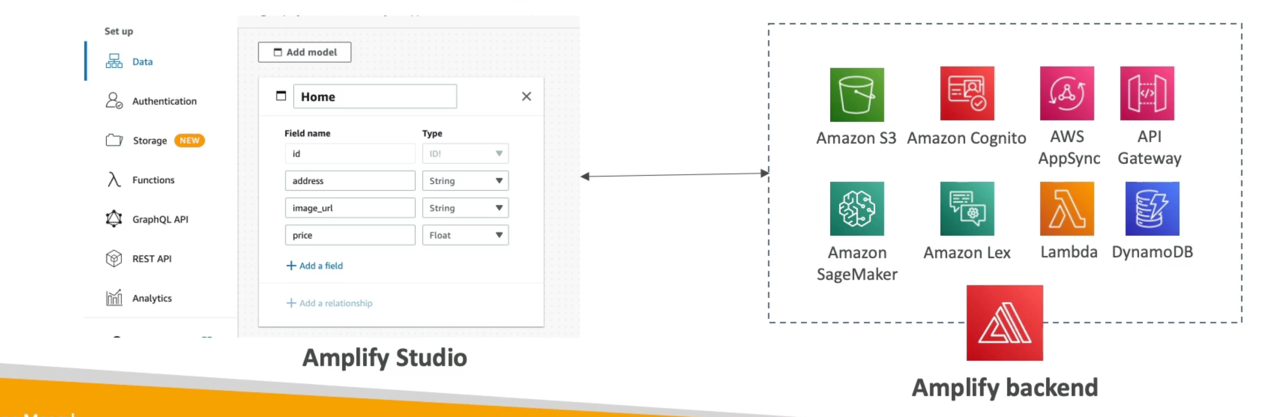Open the Storage sidebar item
The image size is (1264, 417).
coord(149,141)
